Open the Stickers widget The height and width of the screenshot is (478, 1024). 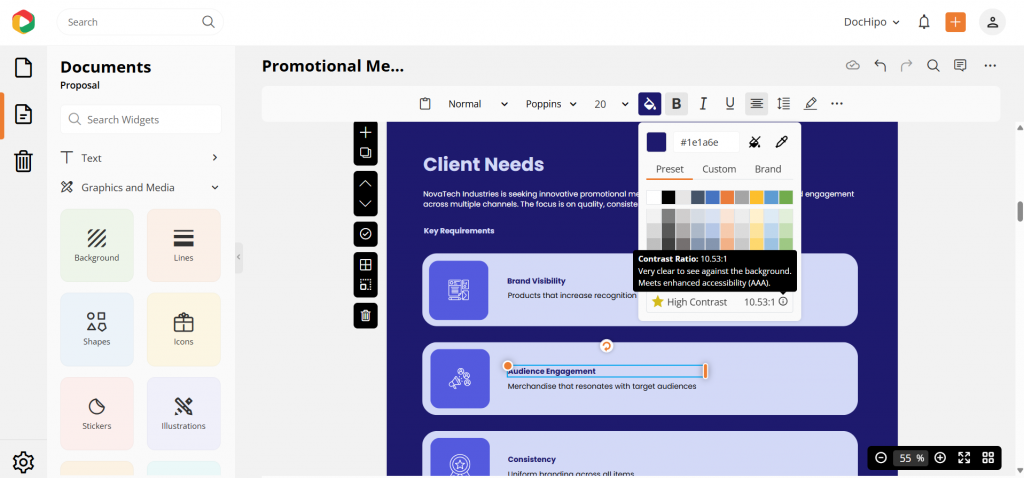pos(97,413)
